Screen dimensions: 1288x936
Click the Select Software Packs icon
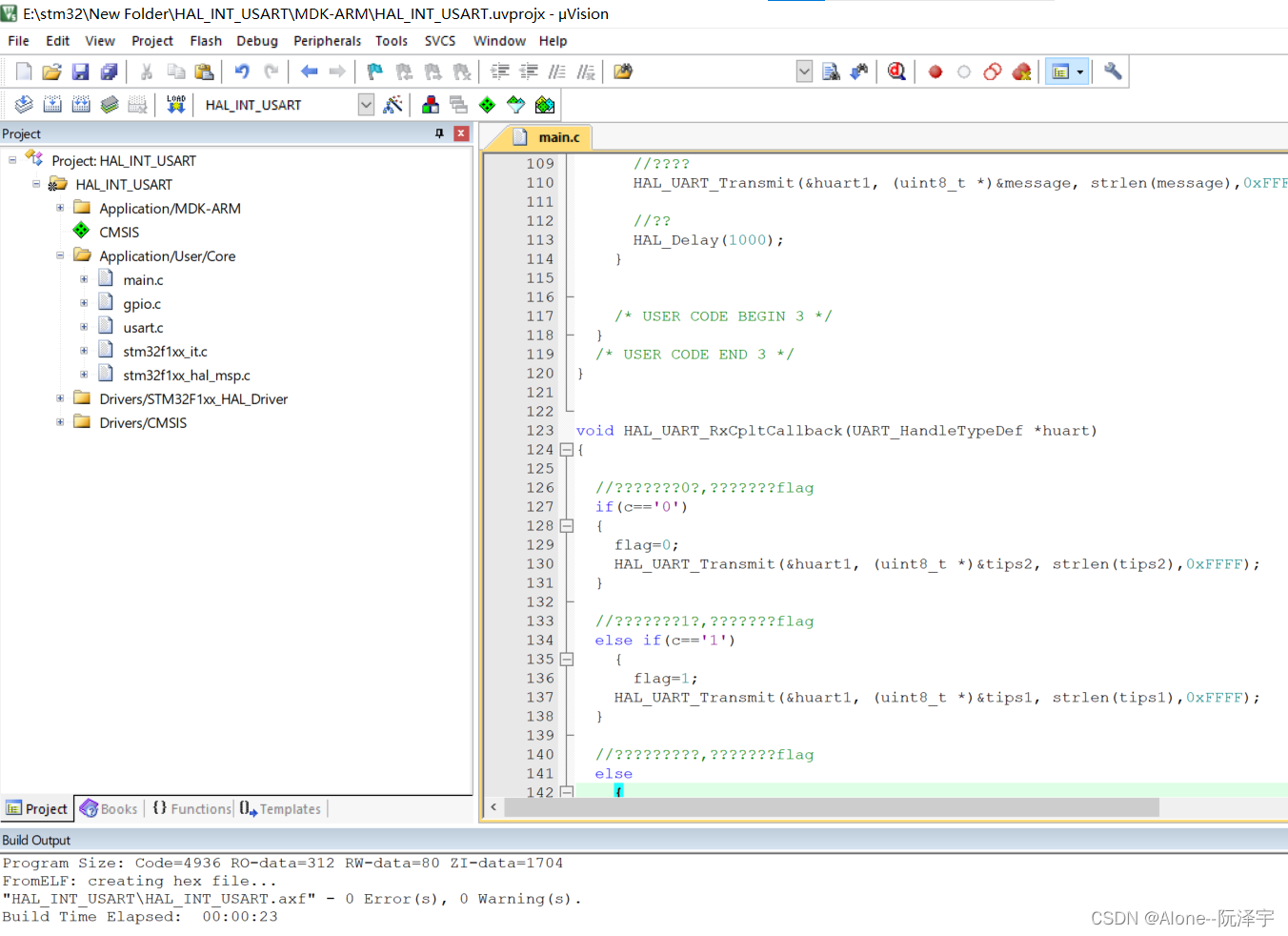516,105
